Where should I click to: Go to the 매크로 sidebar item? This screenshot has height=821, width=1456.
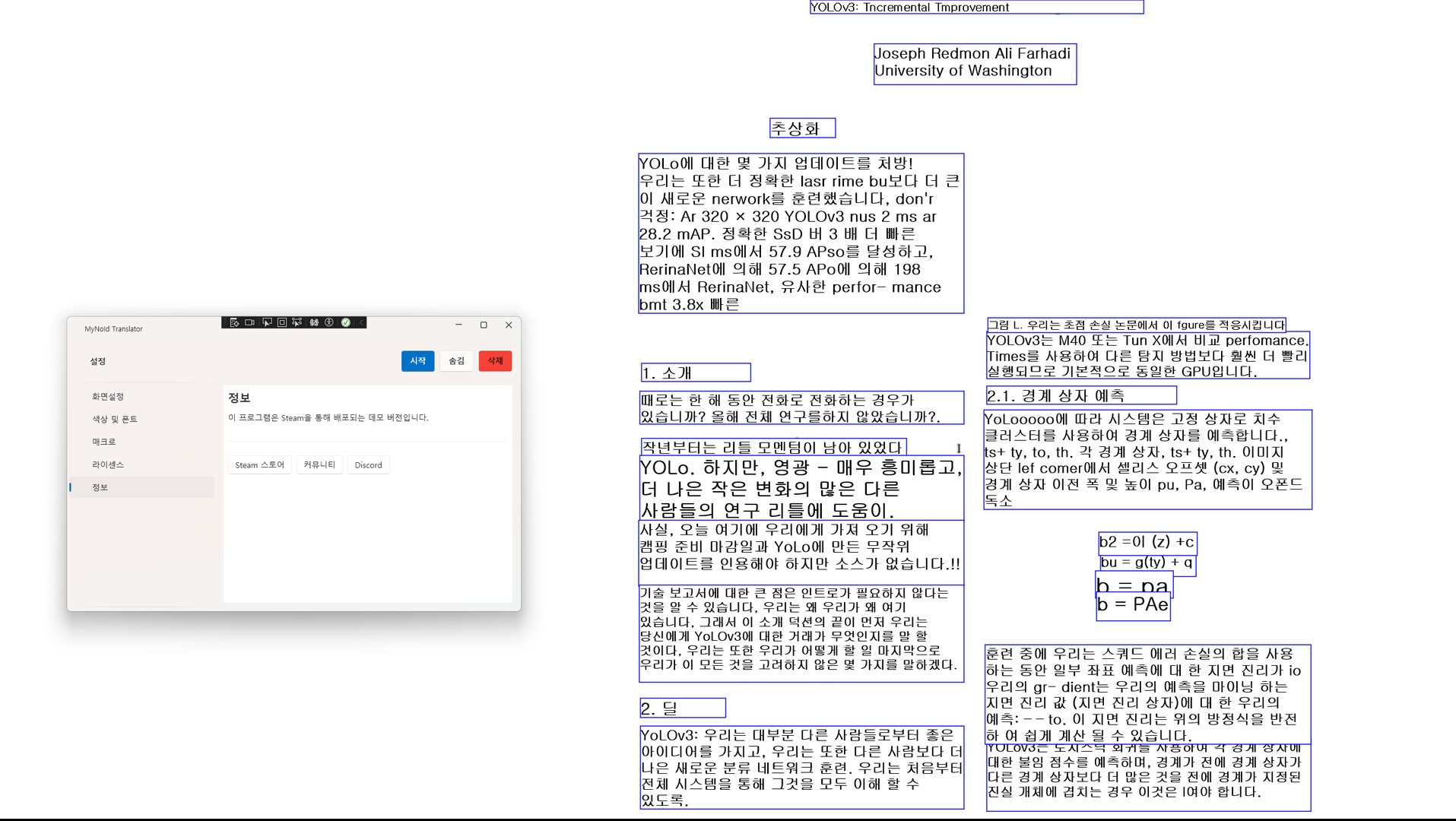104,442
